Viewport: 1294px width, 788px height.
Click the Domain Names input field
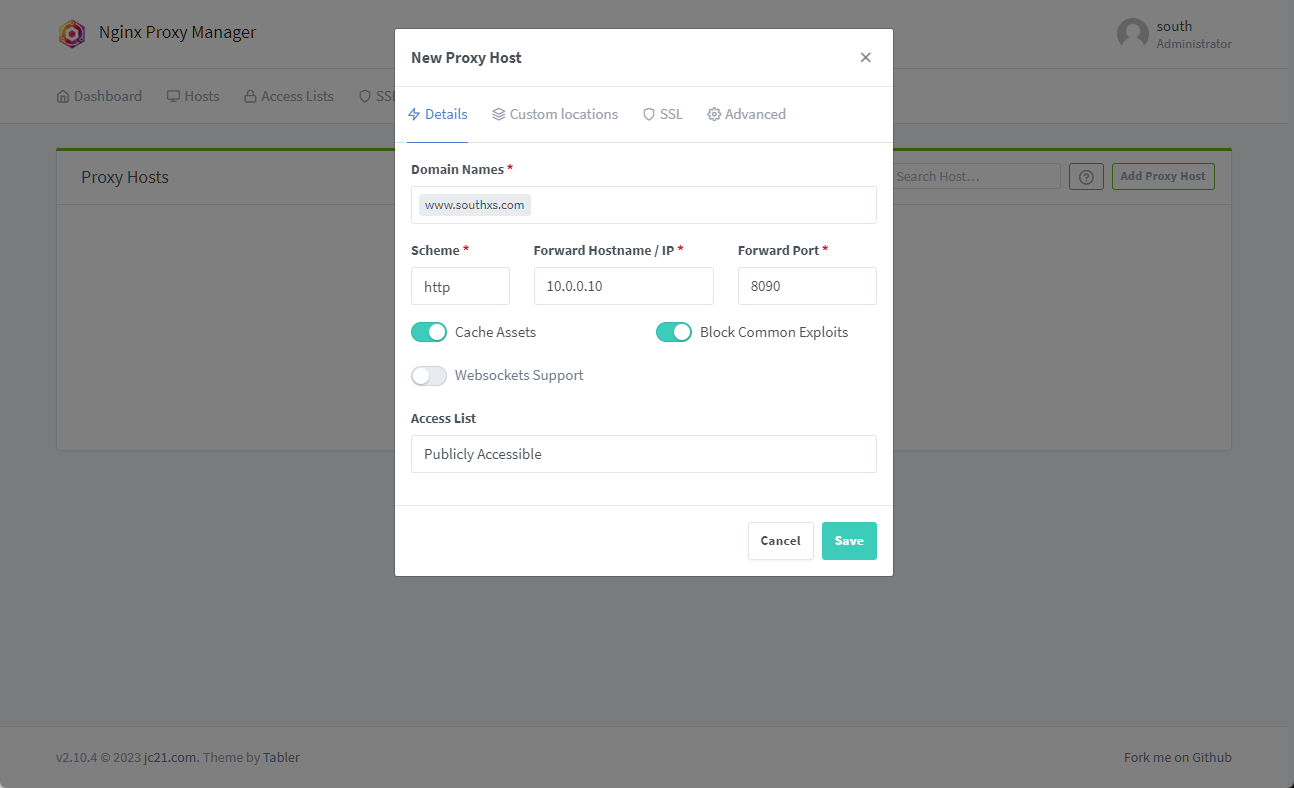coord(700,205)
